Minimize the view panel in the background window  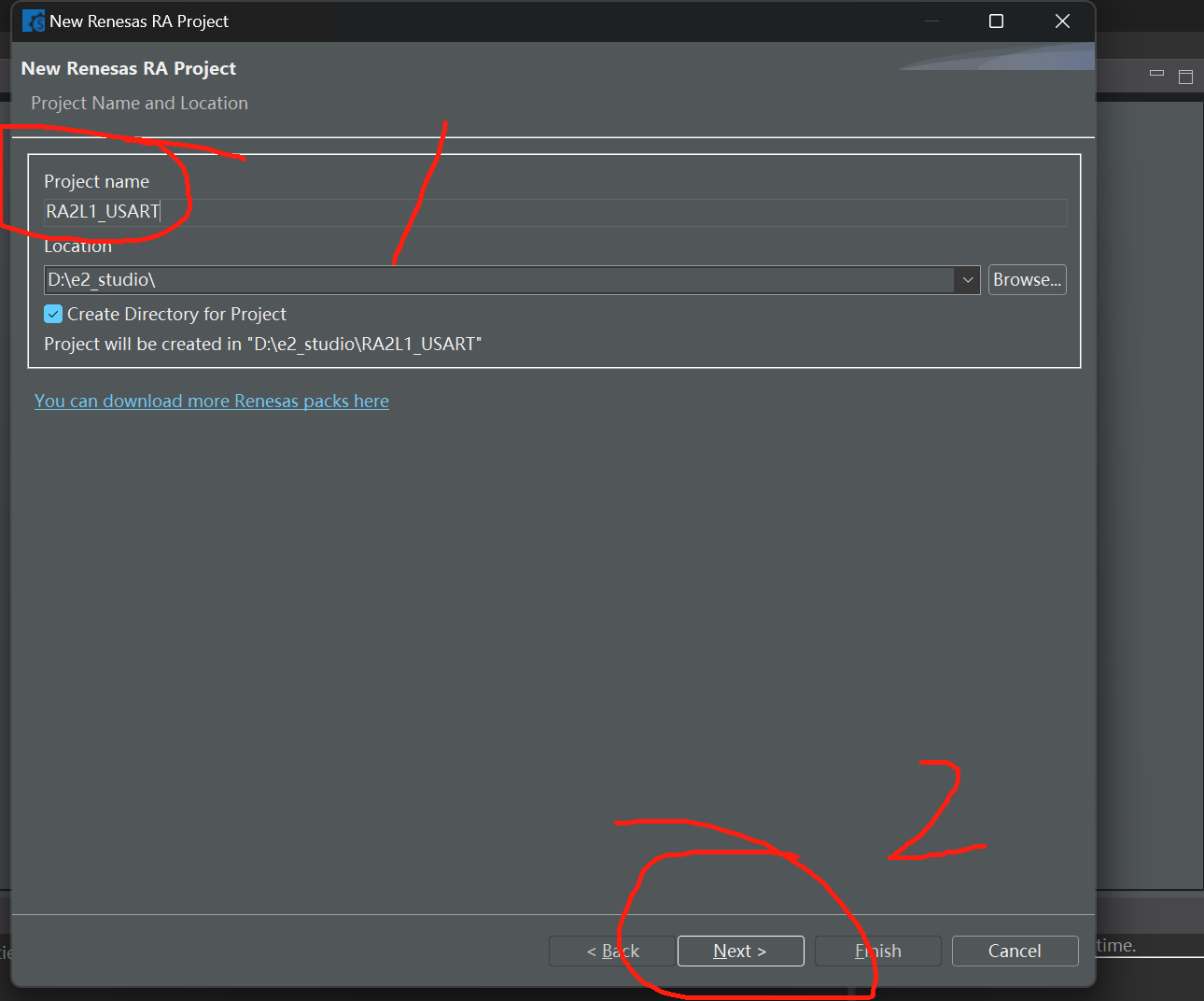[1157, 74]
